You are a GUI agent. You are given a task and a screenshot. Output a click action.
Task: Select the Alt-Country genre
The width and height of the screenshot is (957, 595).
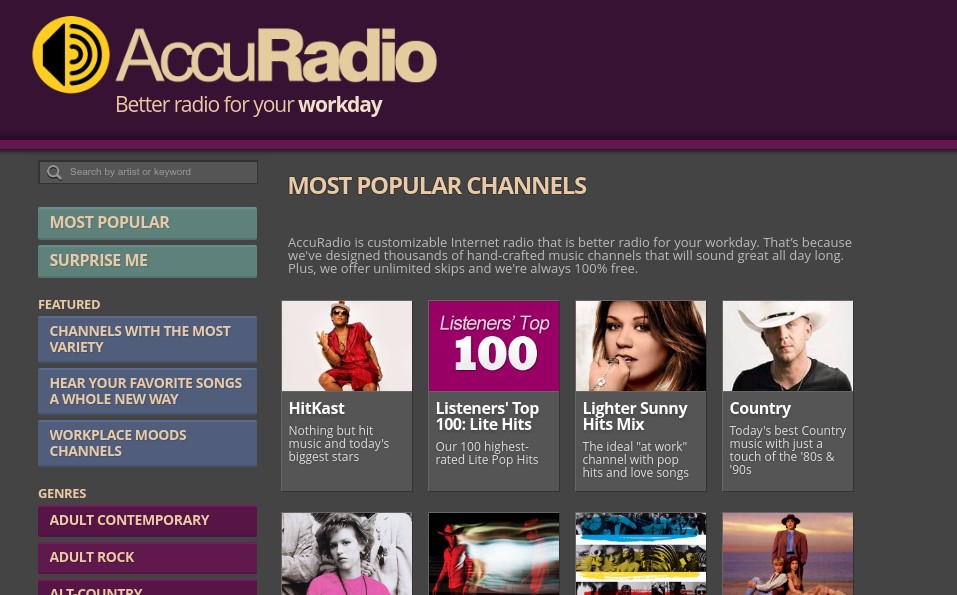tap(147, 588)
